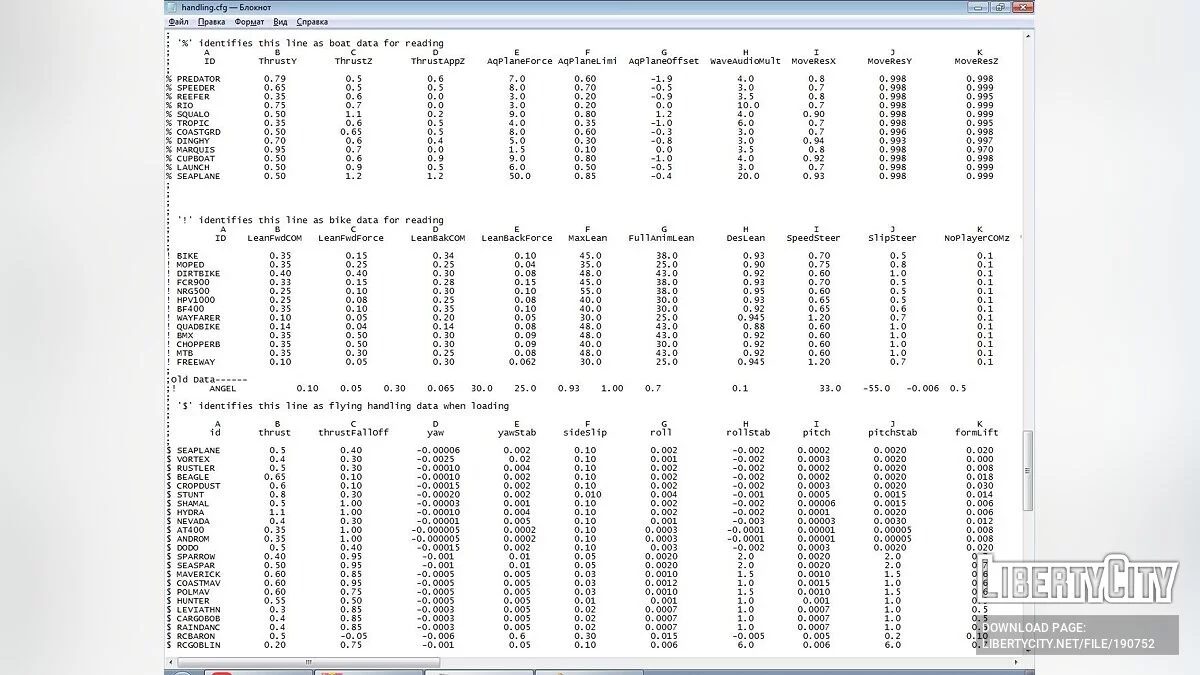The height and width of the screenshot is (675, 1200).
Task: Close the handling.cfg Notepad window
Action: (x=1021, y=7)
